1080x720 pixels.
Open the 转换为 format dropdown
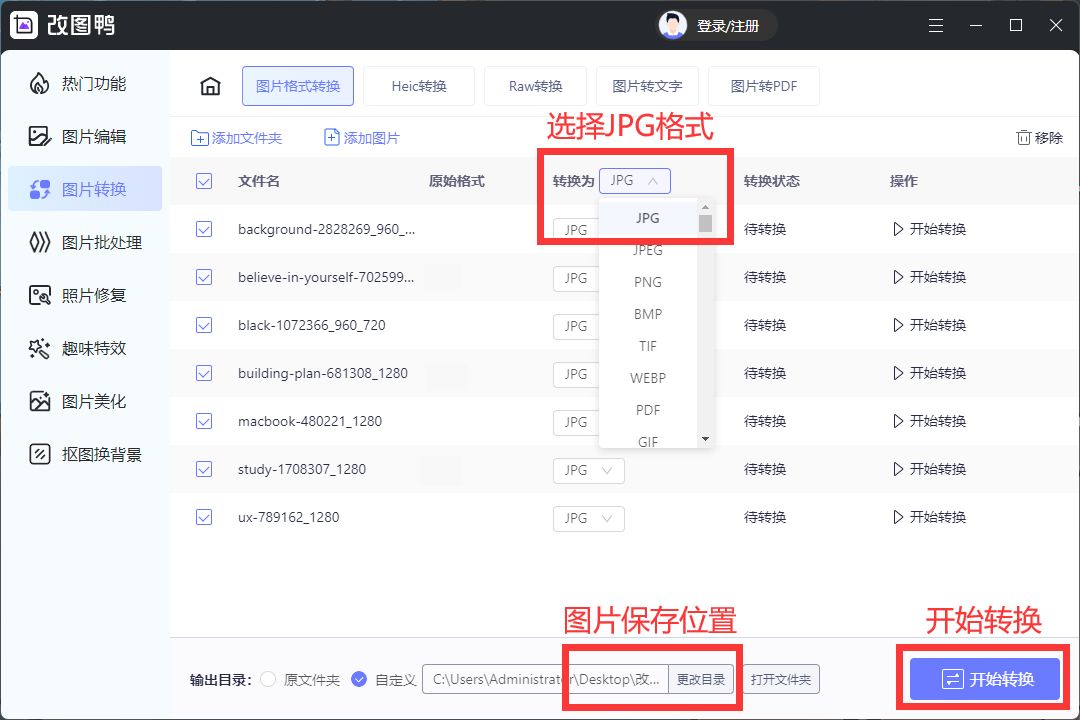pos(634,181)
